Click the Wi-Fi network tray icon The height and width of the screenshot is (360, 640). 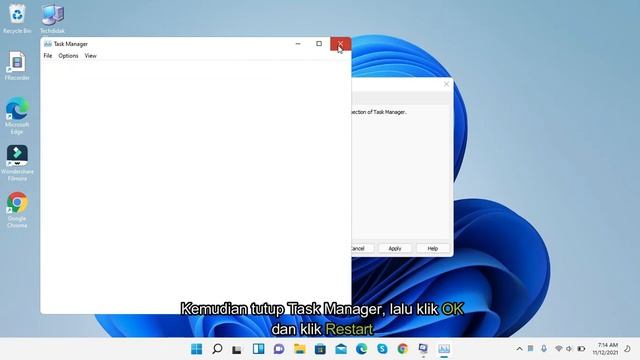(x=559, y=349)
